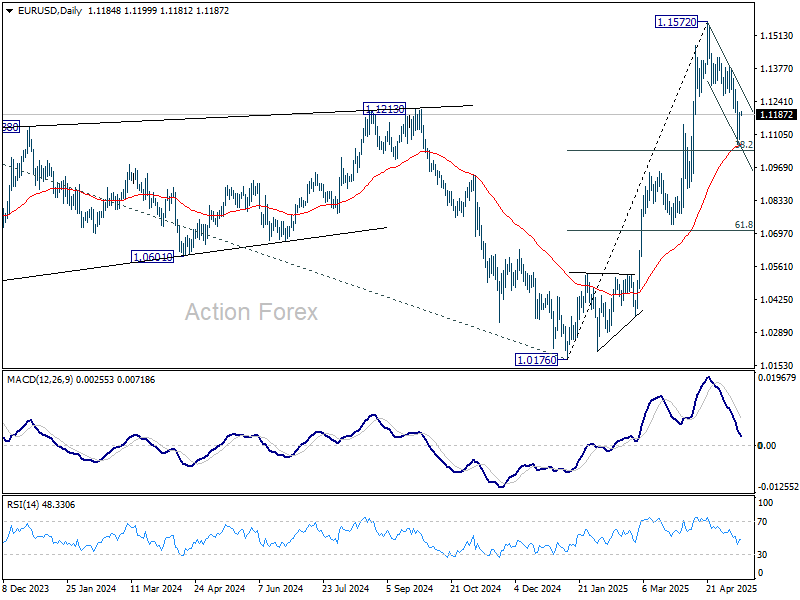
Task: Click the 23 Jul 2024 date label
Action: pos(345,588)
